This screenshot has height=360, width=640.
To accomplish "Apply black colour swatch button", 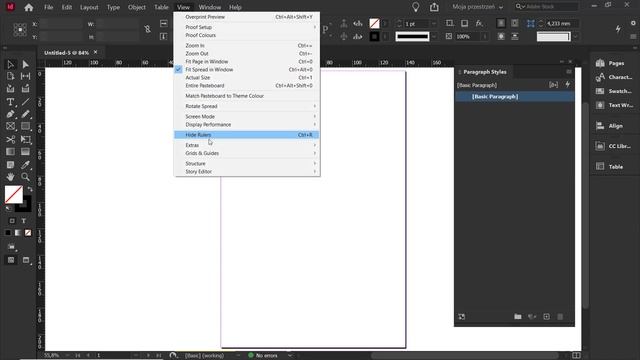I will 8,233.
